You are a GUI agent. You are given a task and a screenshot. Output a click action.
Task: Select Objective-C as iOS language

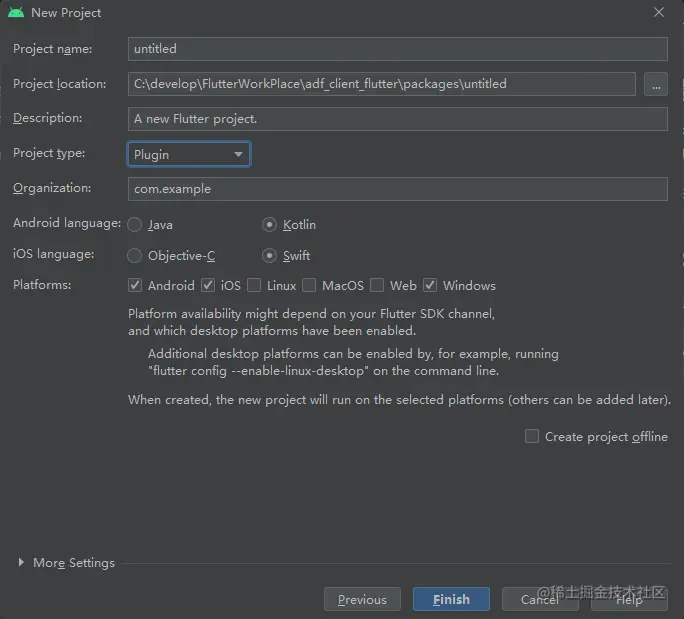tap(134, 256)
